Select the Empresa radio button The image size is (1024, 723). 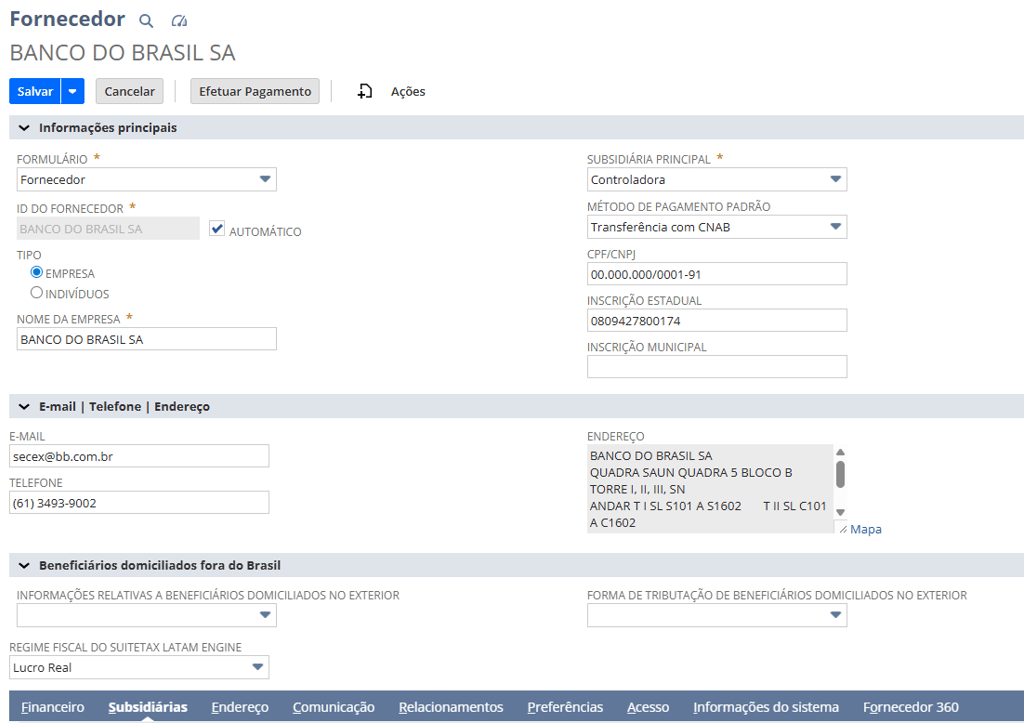click(x=37, y=272)
